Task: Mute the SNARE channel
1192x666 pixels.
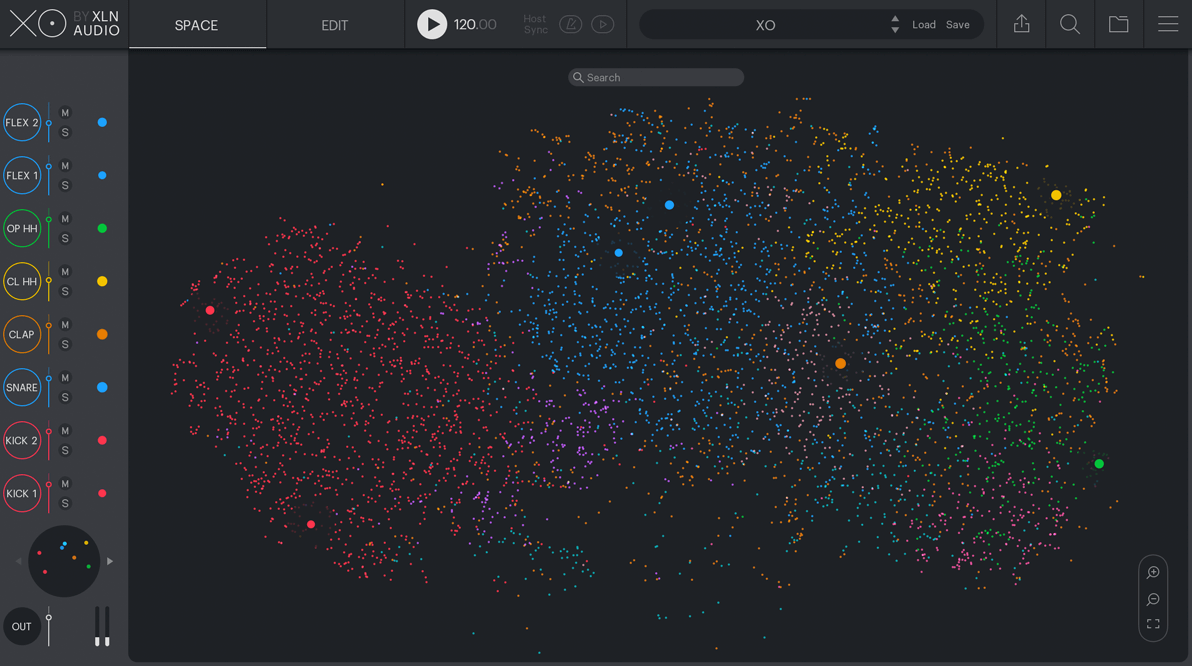Action: [x=64, y=379]
